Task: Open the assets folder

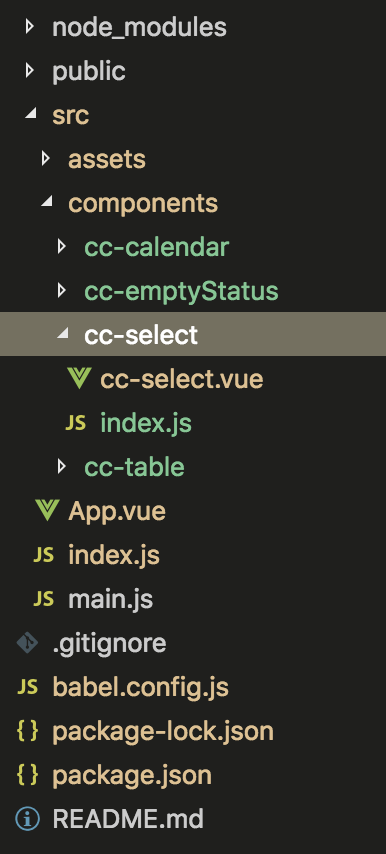Action: 107,159
